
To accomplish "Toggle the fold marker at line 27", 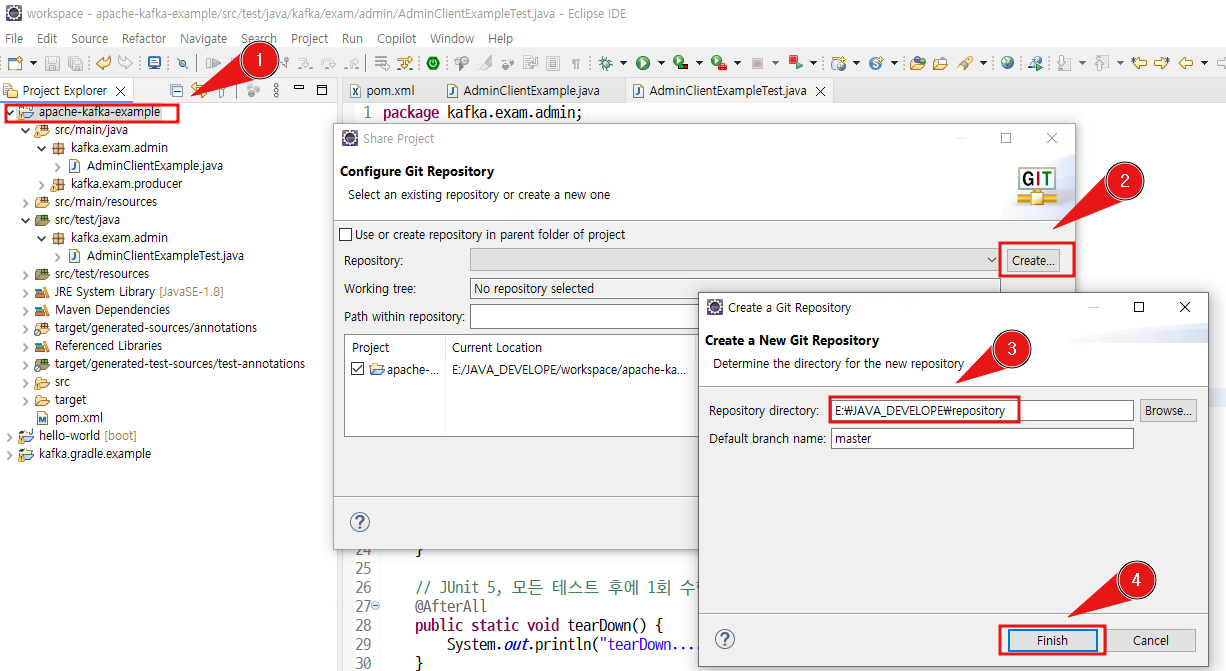I will (376, 607).
